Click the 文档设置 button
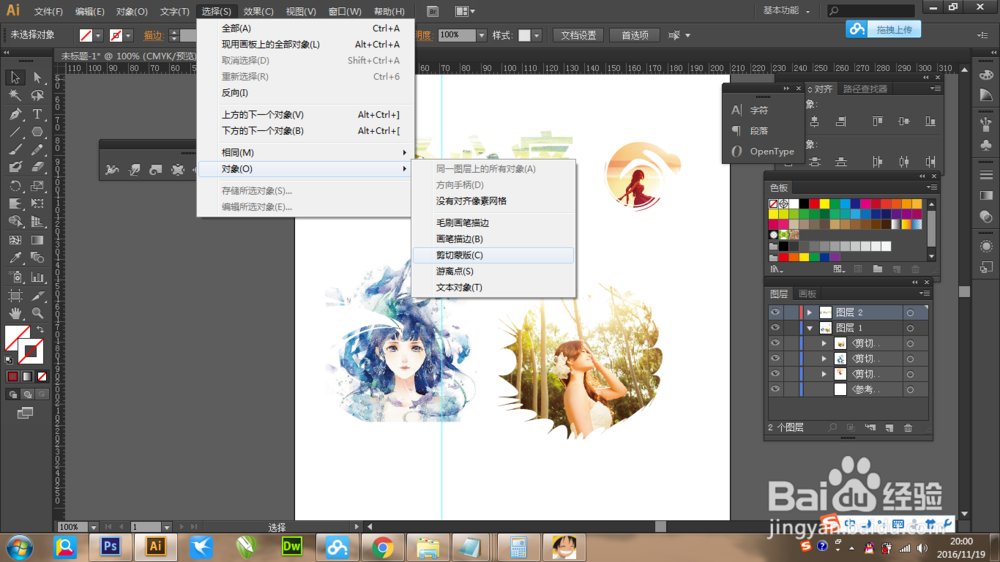1000x562 pixels. click(x=578, y=35)
